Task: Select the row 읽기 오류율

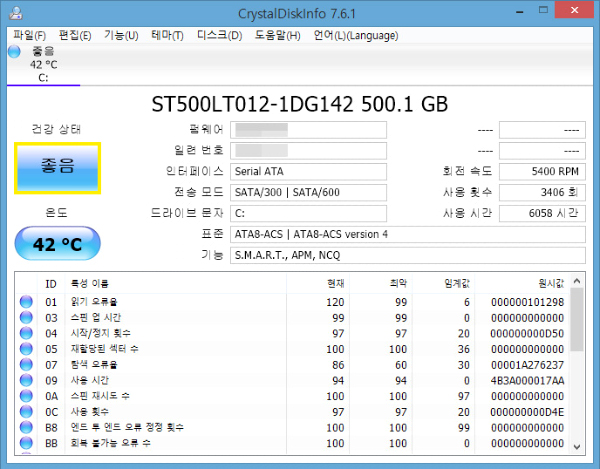Action: pos(293,302)
